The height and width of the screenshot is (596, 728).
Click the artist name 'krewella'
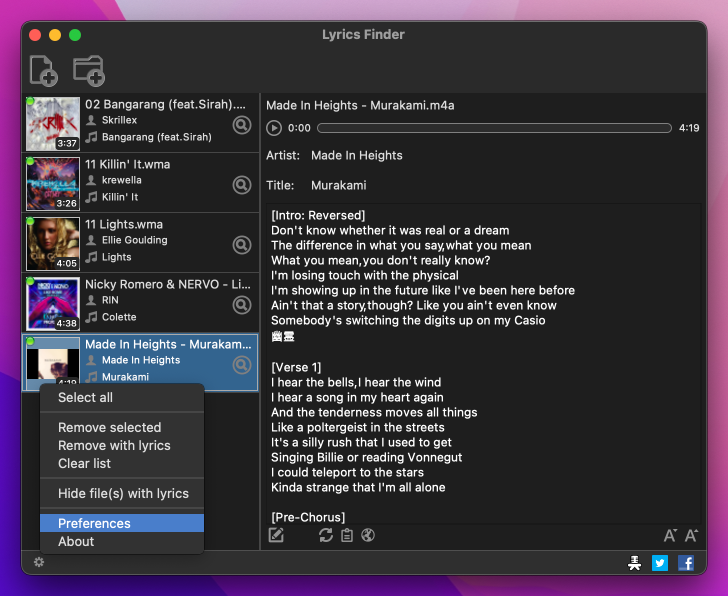pyautogui.click(x=122, y=180)
